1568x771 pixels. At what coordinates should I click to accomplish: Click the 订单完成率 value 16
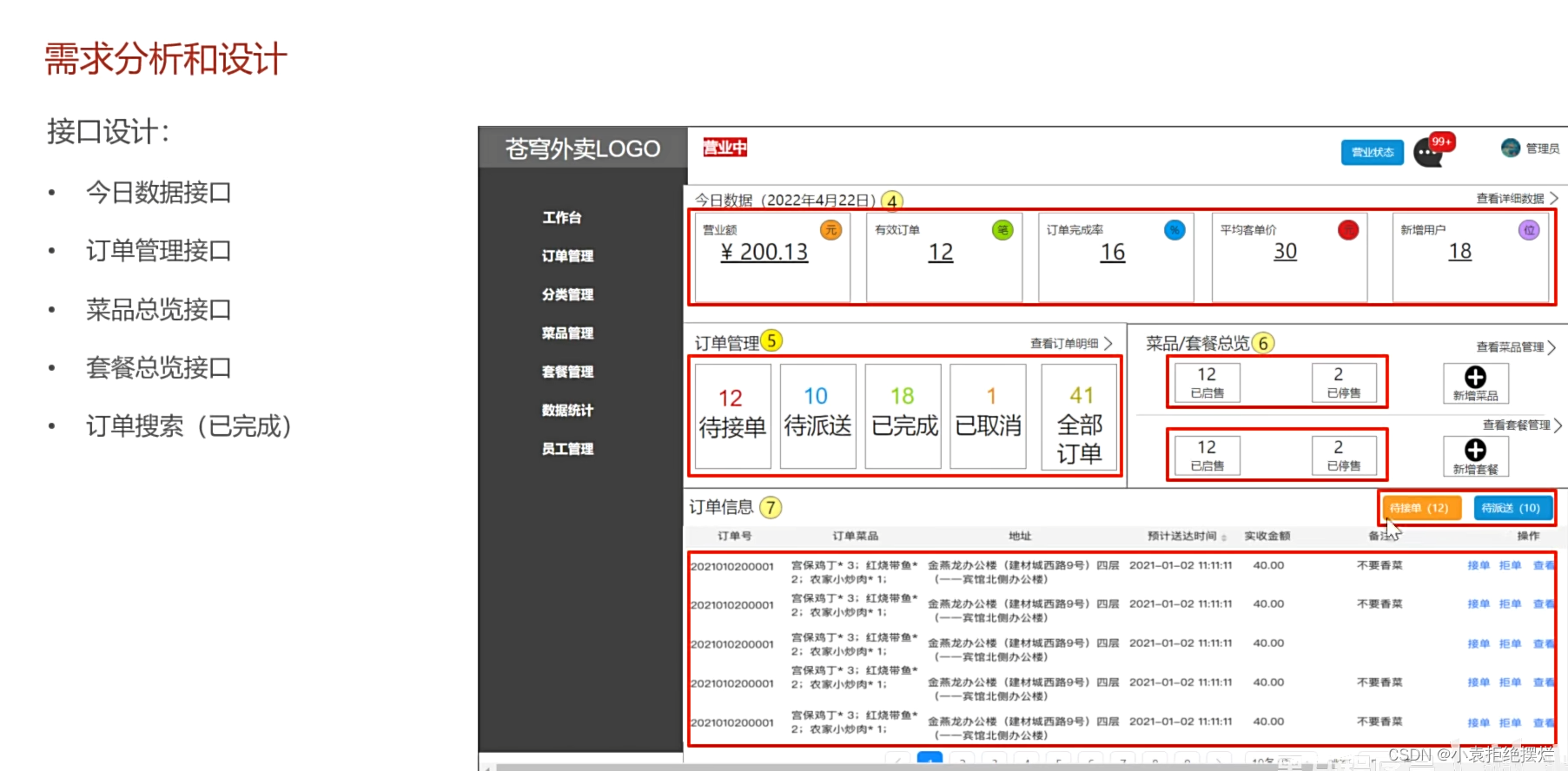pos(1113,252)
